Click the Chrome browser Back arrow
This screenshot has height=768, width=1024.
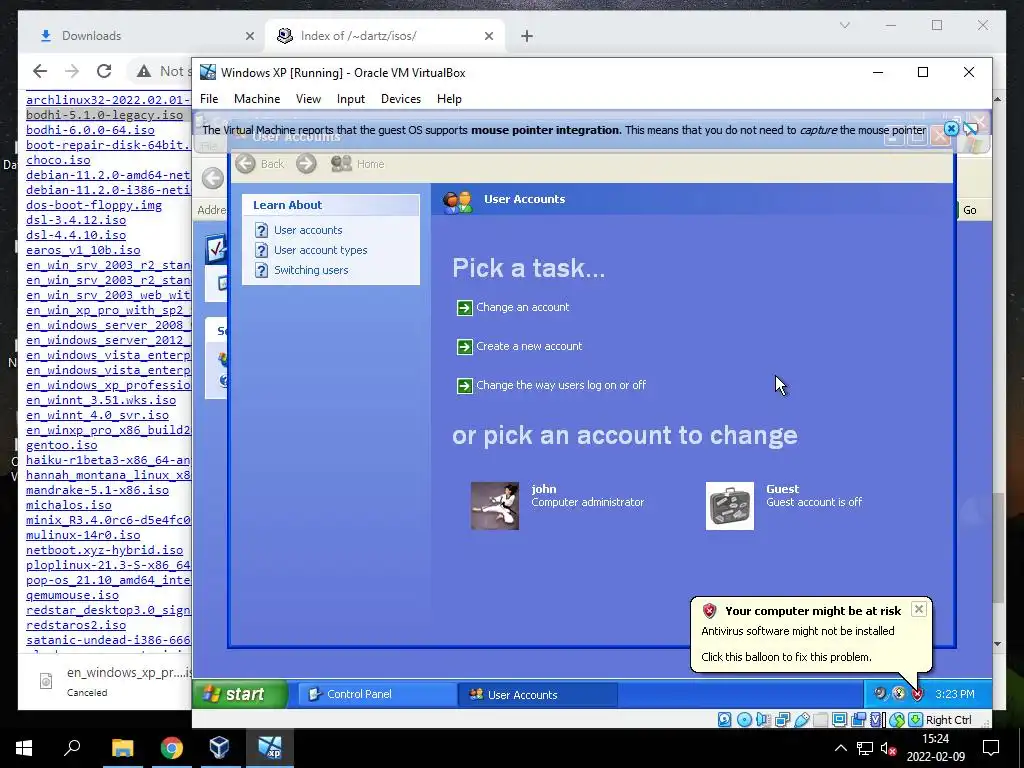point(40,71)
